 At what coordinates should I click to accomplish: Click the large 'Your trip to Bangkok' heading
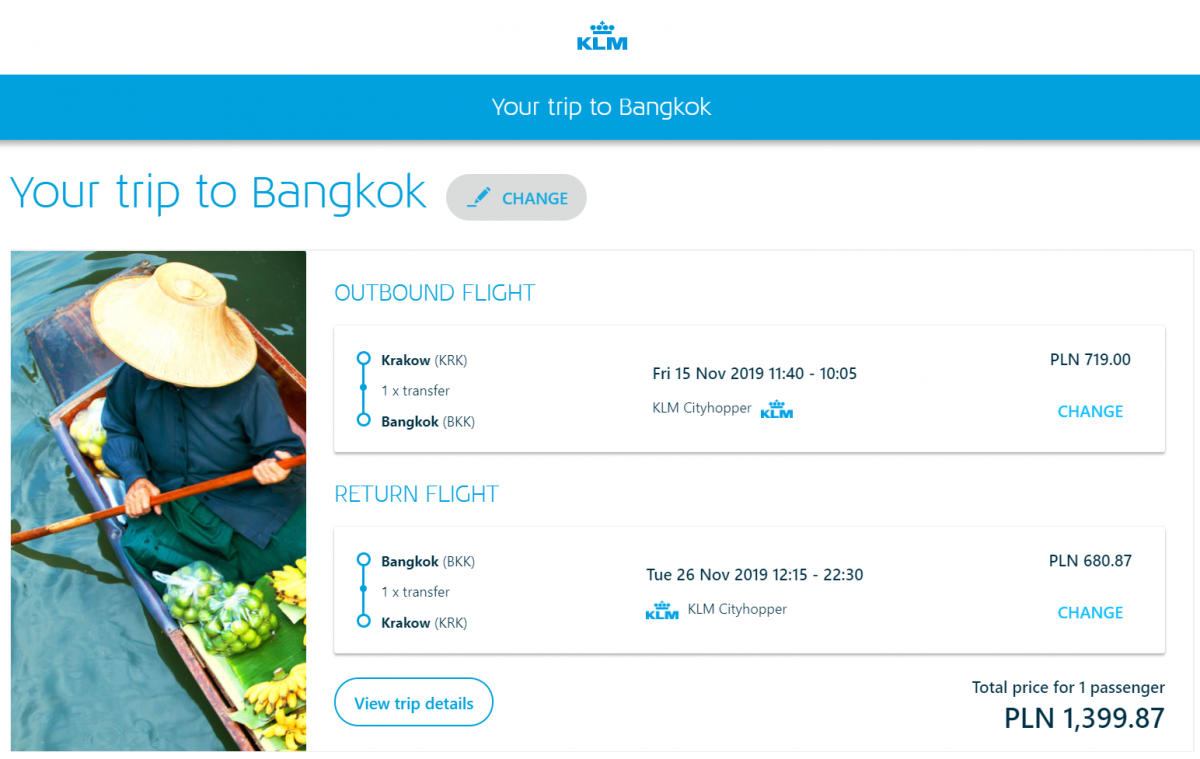pos(218,193)
